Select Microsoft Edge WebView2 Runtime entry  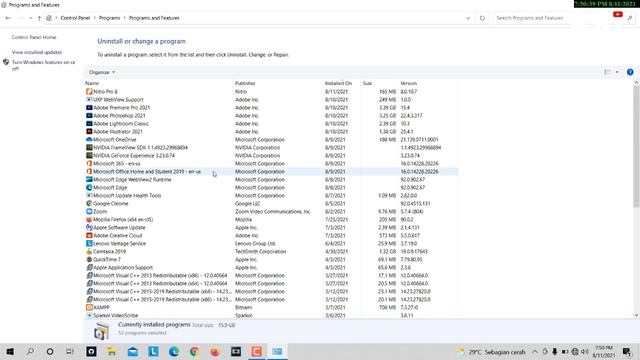132,180
